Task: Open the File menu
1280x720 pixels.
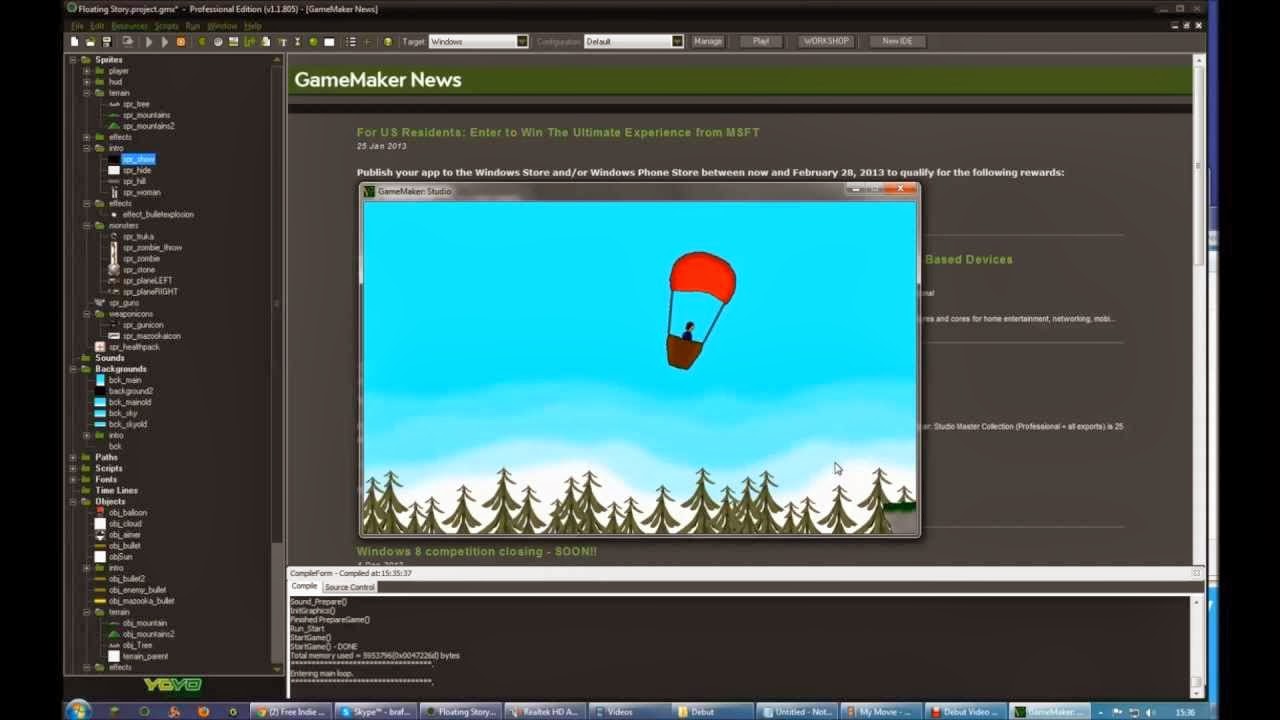Action: [77, 26]
